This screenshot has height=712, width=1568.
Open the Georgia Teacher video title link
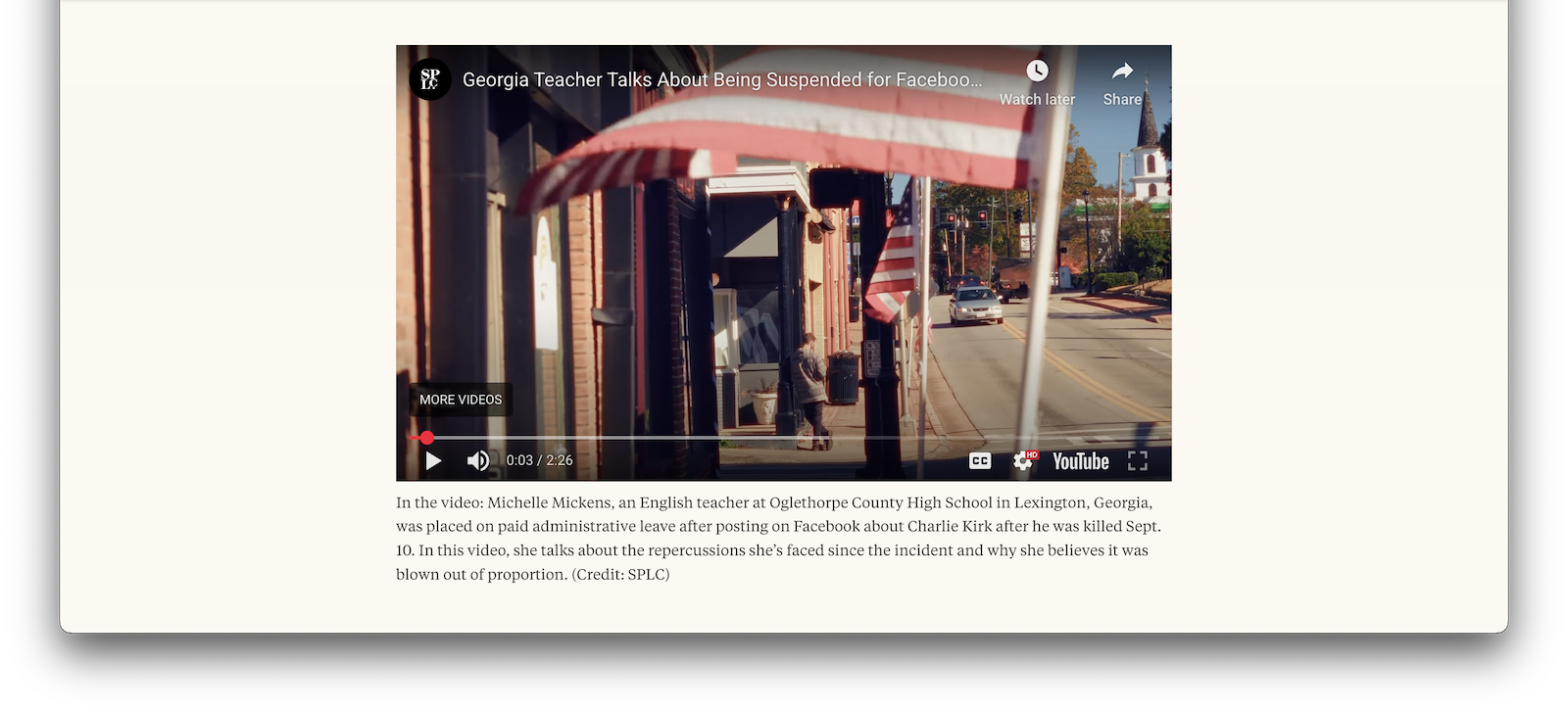[721, 79]
